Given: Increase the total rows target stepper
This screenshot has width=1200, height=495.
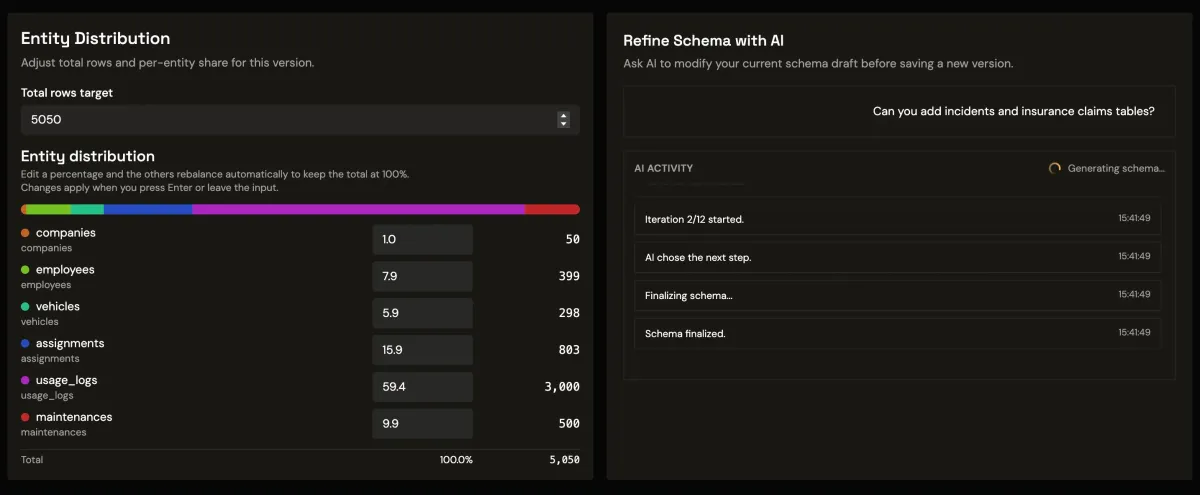Looking at the screenshot, I should pos(564,116).
